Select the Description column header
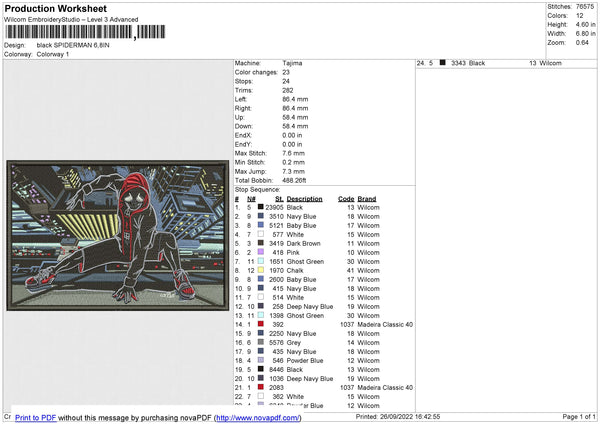Screen dimensions: 600x424 coord(304,199)
